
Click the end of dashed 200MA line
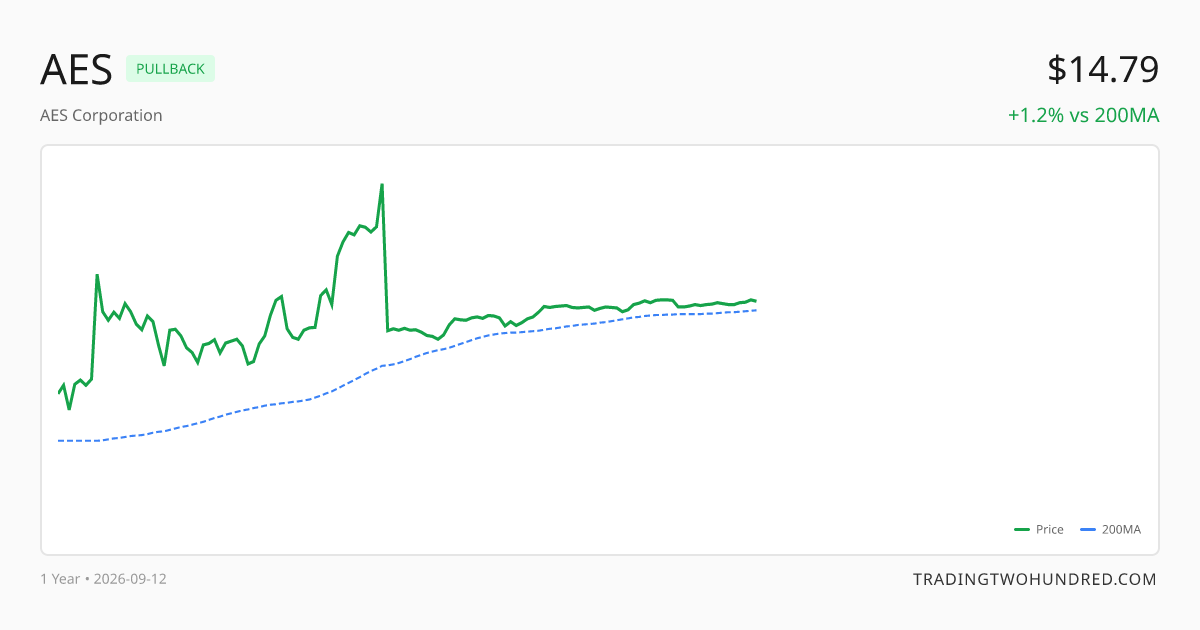tap(757, 310)
